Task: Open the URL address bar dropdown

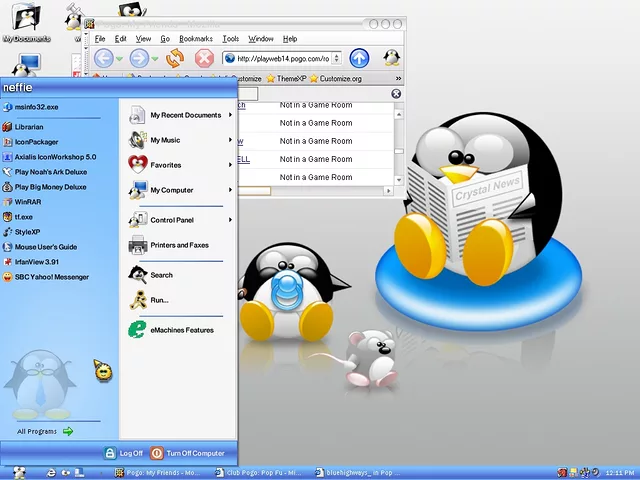Action: 338,58
